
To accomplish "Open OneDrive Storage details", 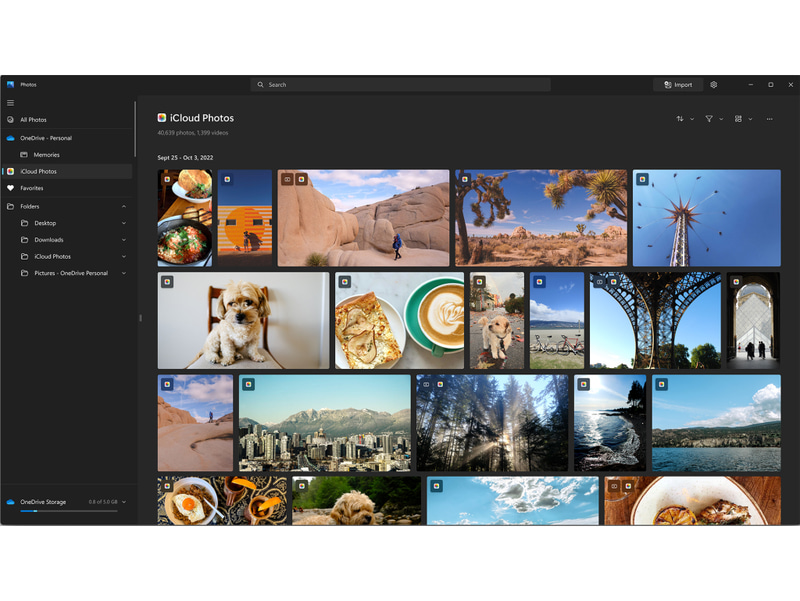I will coord(45,502).
